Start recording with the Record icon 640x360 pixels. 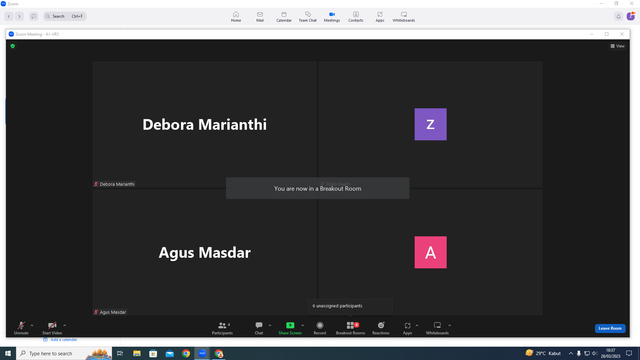(x=320, y=325)
